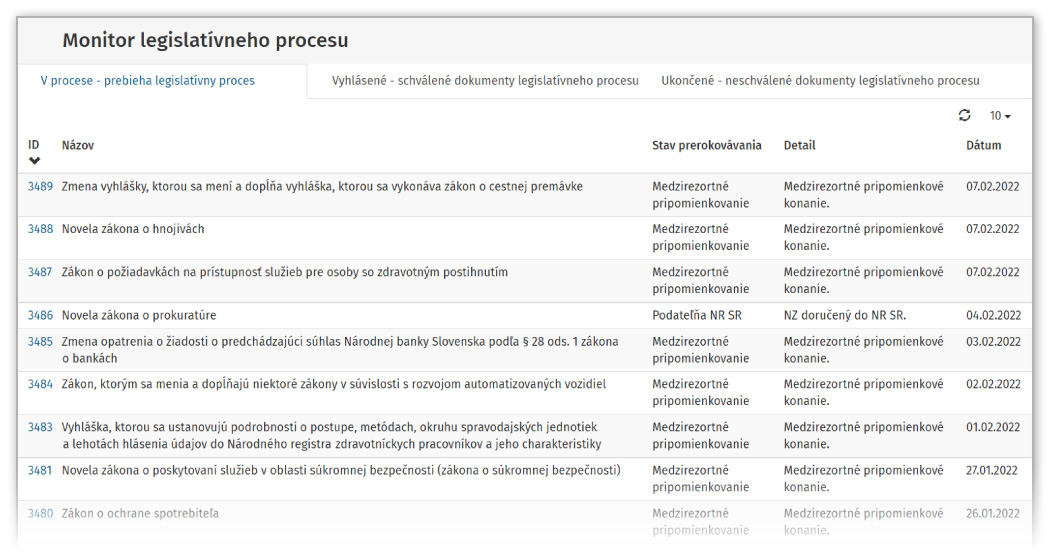
Task: Open the 'Vyhlásené - schválené dokumenty' tab
Action: coord(485,81)
